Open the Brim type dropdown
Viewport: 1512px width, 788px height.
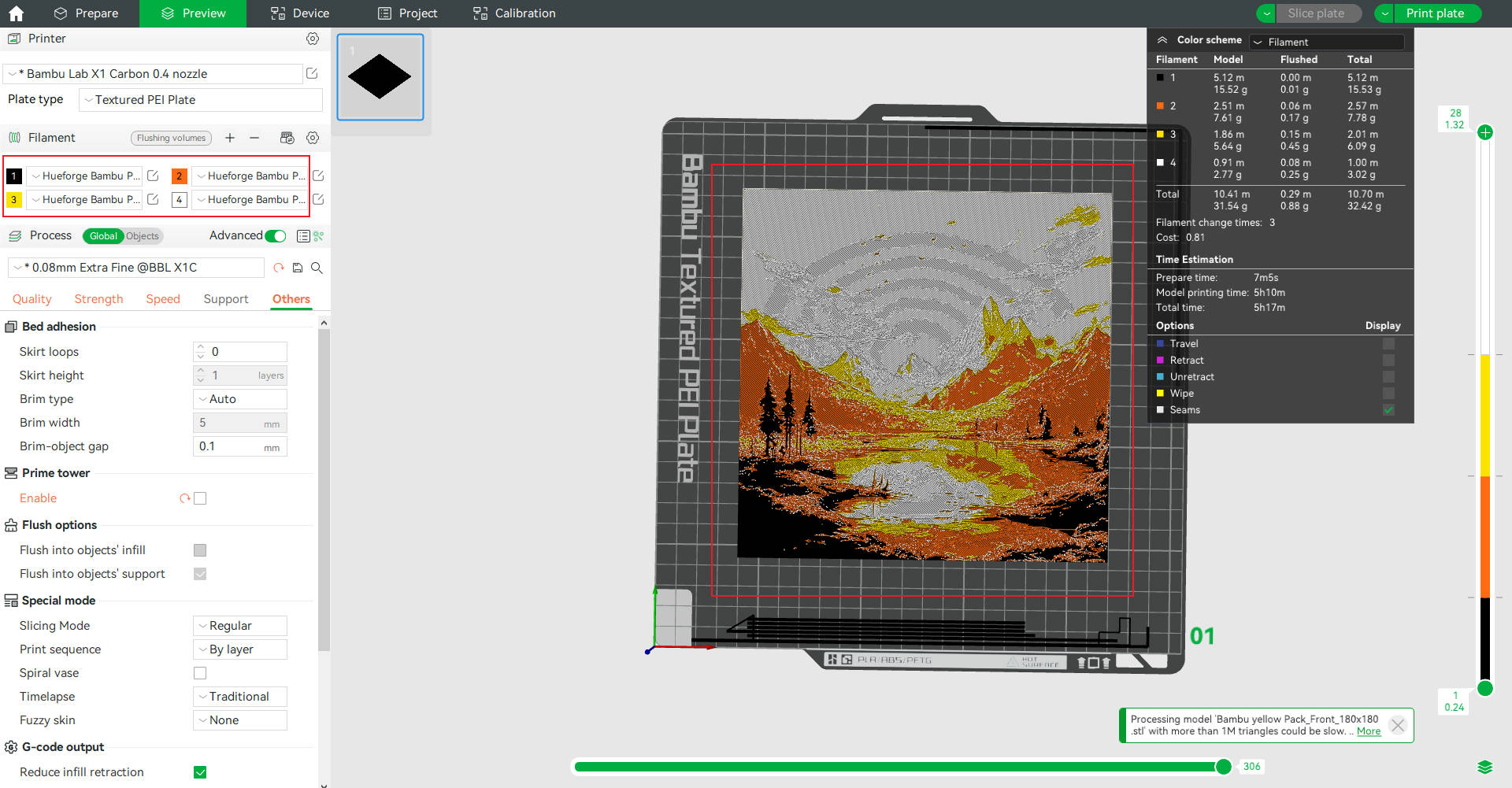pyautogui.click(x=240, y=399)
